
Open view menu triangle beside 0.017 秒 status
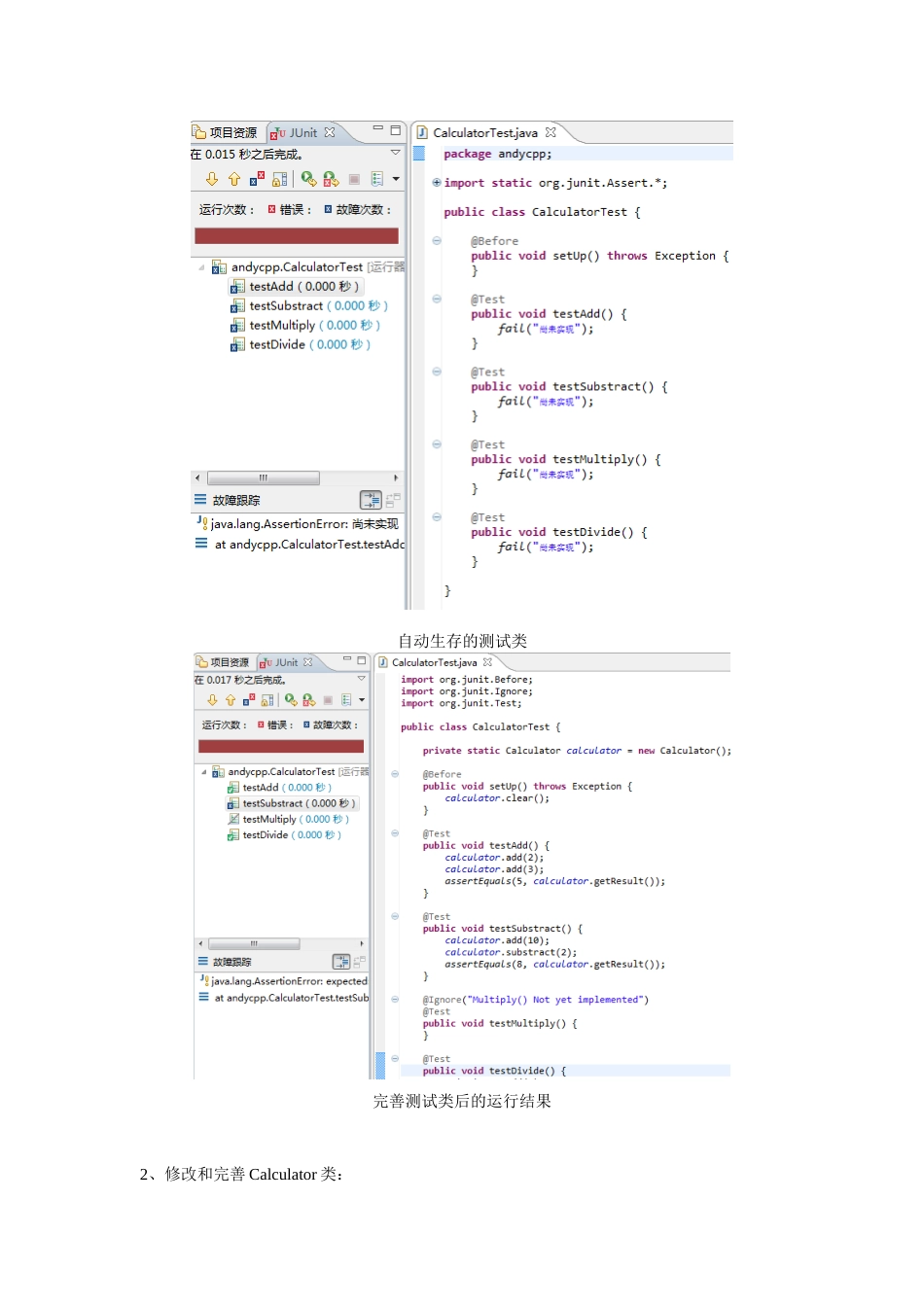pos(362,679)
